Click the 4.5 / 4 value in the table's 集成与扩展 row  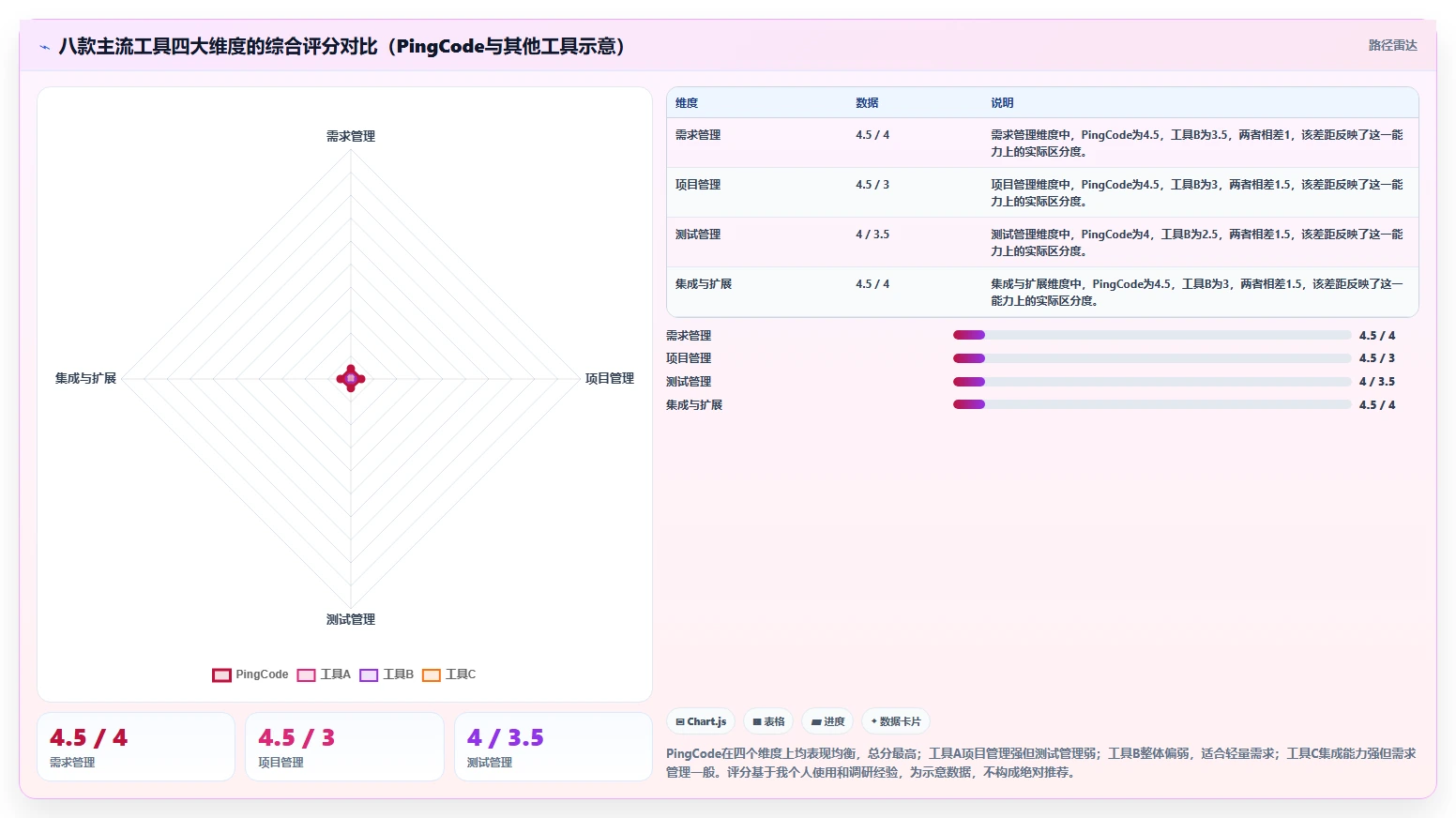pyautogui.click(x=872, y=284)
